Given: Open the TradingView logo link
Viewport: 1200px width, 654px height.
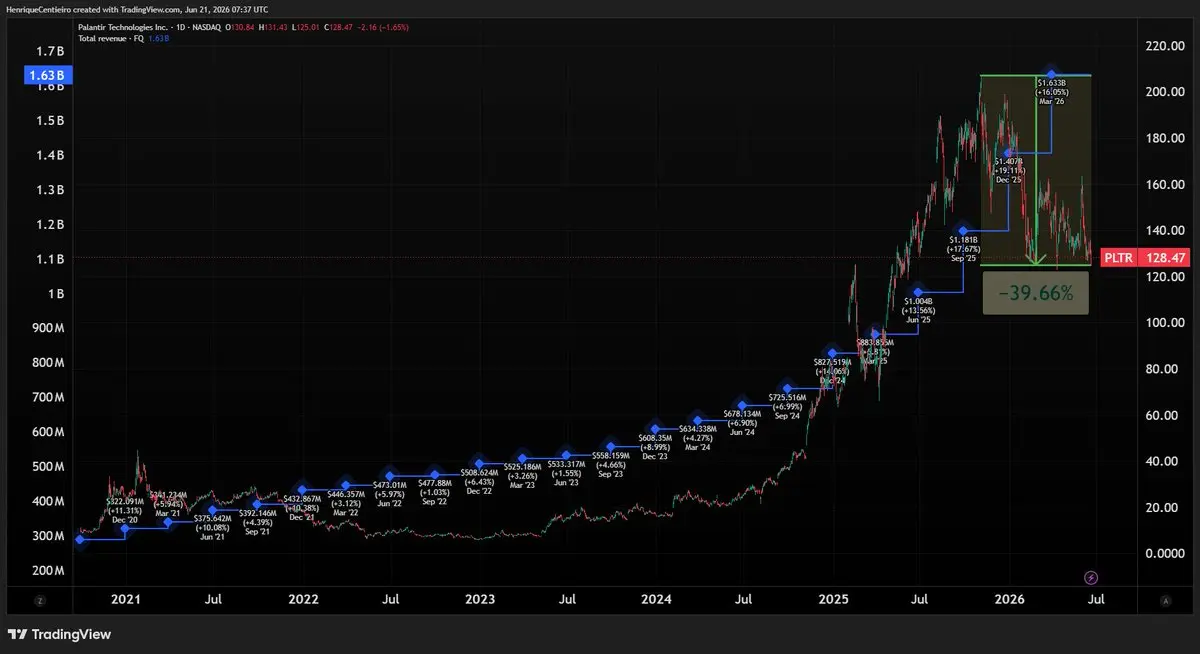Looking at the screenshot, I should coord(59,634).
